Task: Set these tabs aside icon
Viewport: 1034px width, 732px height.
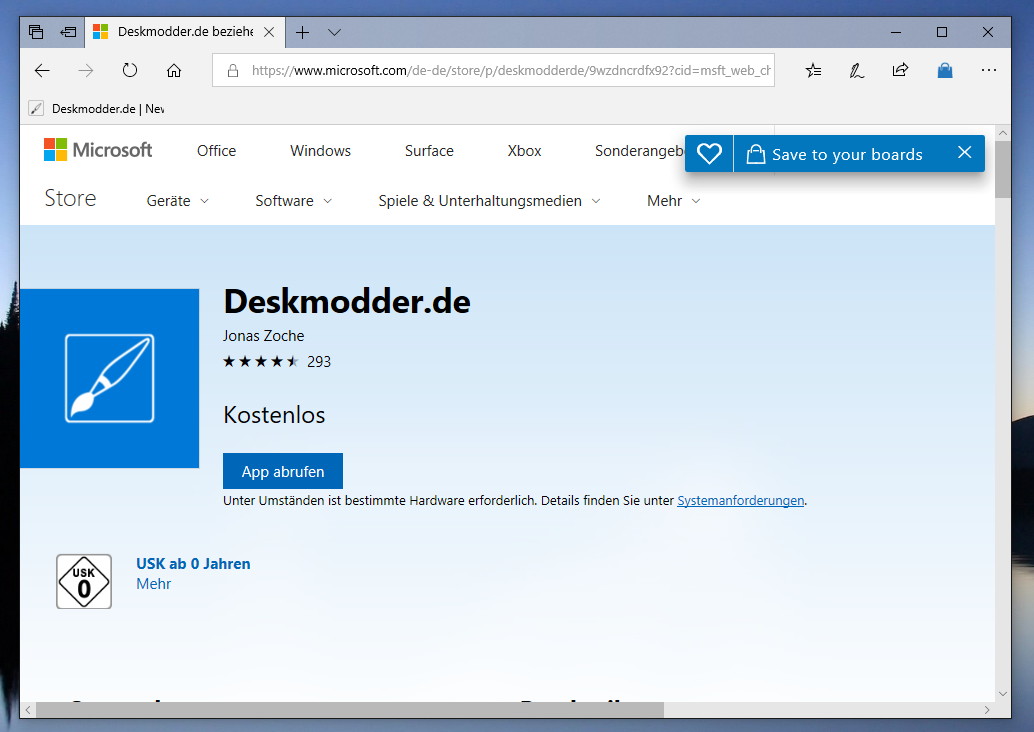Action: (x=68, y=32)
